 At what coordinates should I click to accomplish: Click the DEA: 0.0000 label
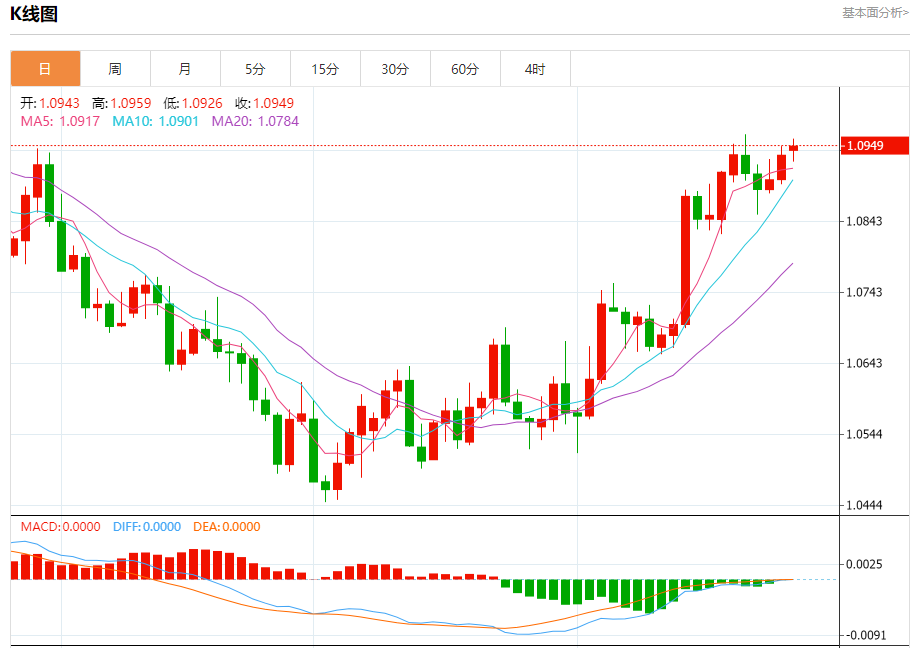tap(226, 527)
